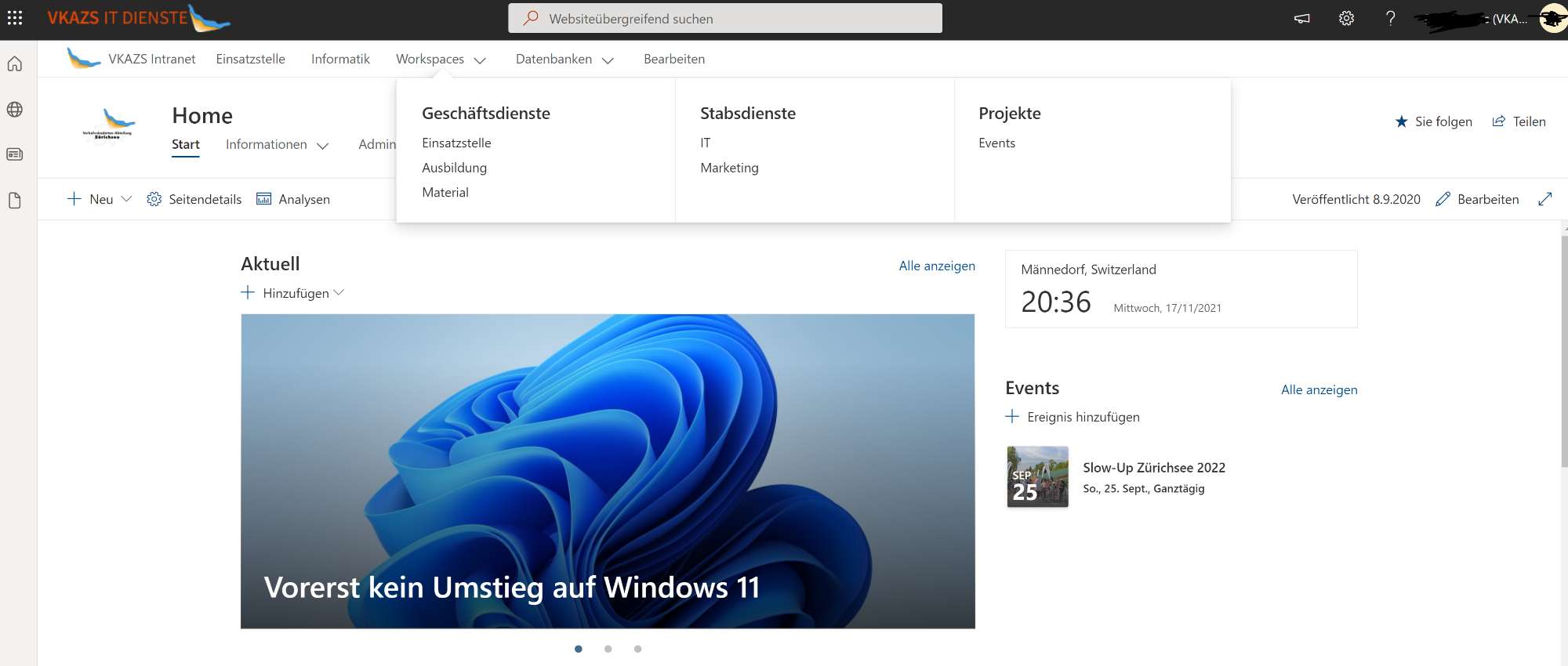The height and width of the screenshot is (666, 1568).
Task: Click the Sep 25 event thumbnail
Action: 1037,476
